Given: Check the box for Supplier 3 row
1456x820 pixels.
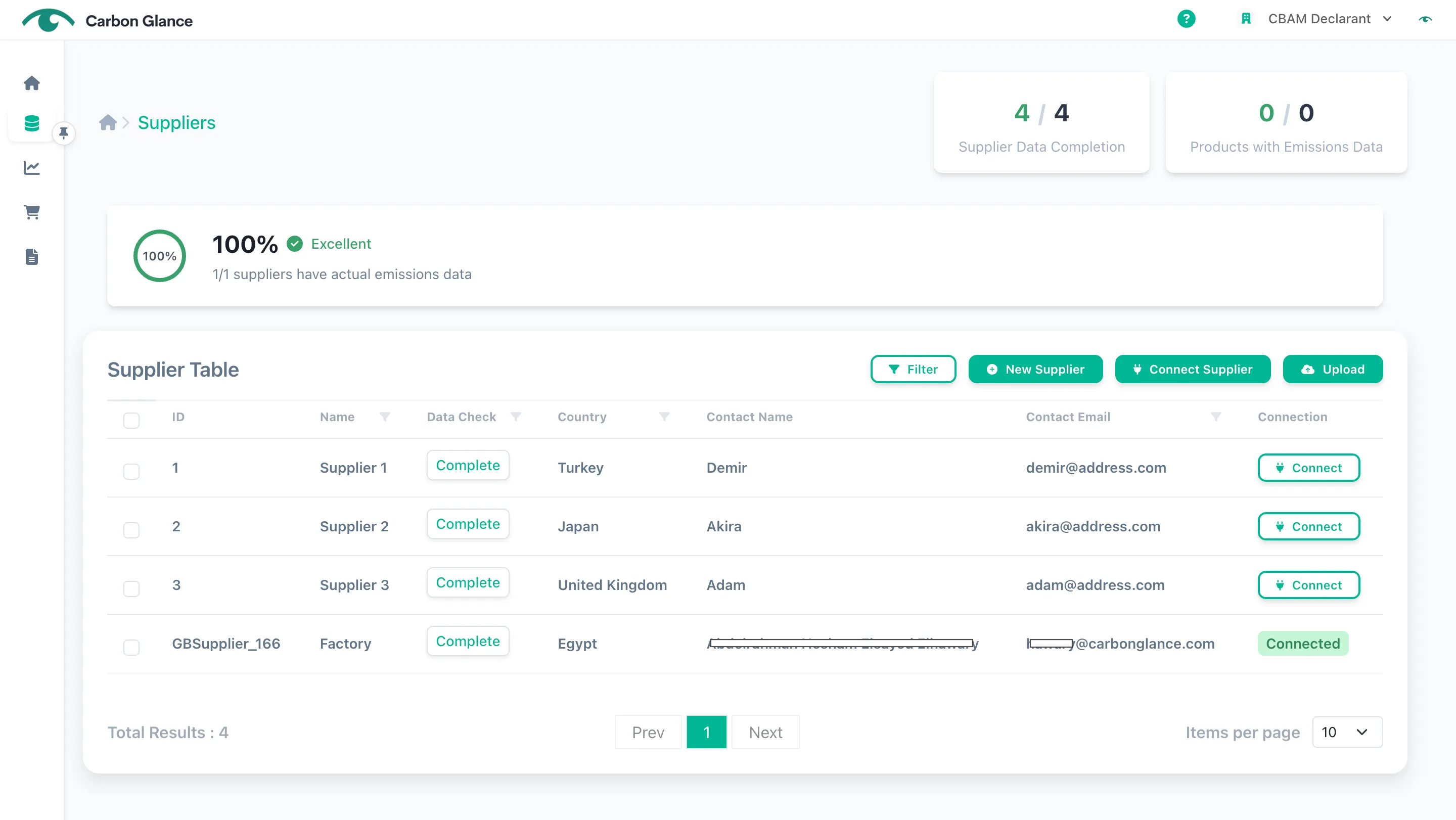Looking at the screenshot, I should pyautogui.click(x=131, y=588).
